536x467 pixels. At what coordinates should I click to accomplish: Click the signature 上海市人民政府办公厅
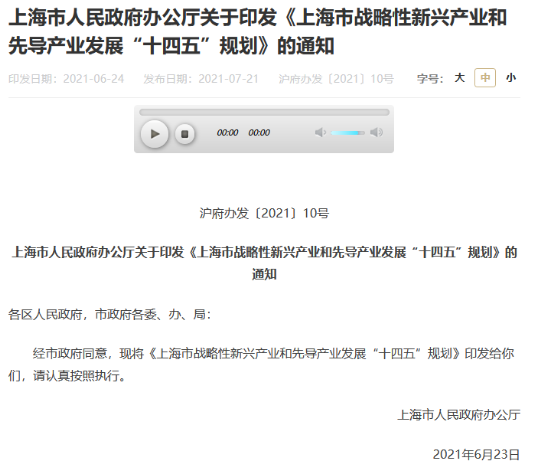[x=458, y=415]
